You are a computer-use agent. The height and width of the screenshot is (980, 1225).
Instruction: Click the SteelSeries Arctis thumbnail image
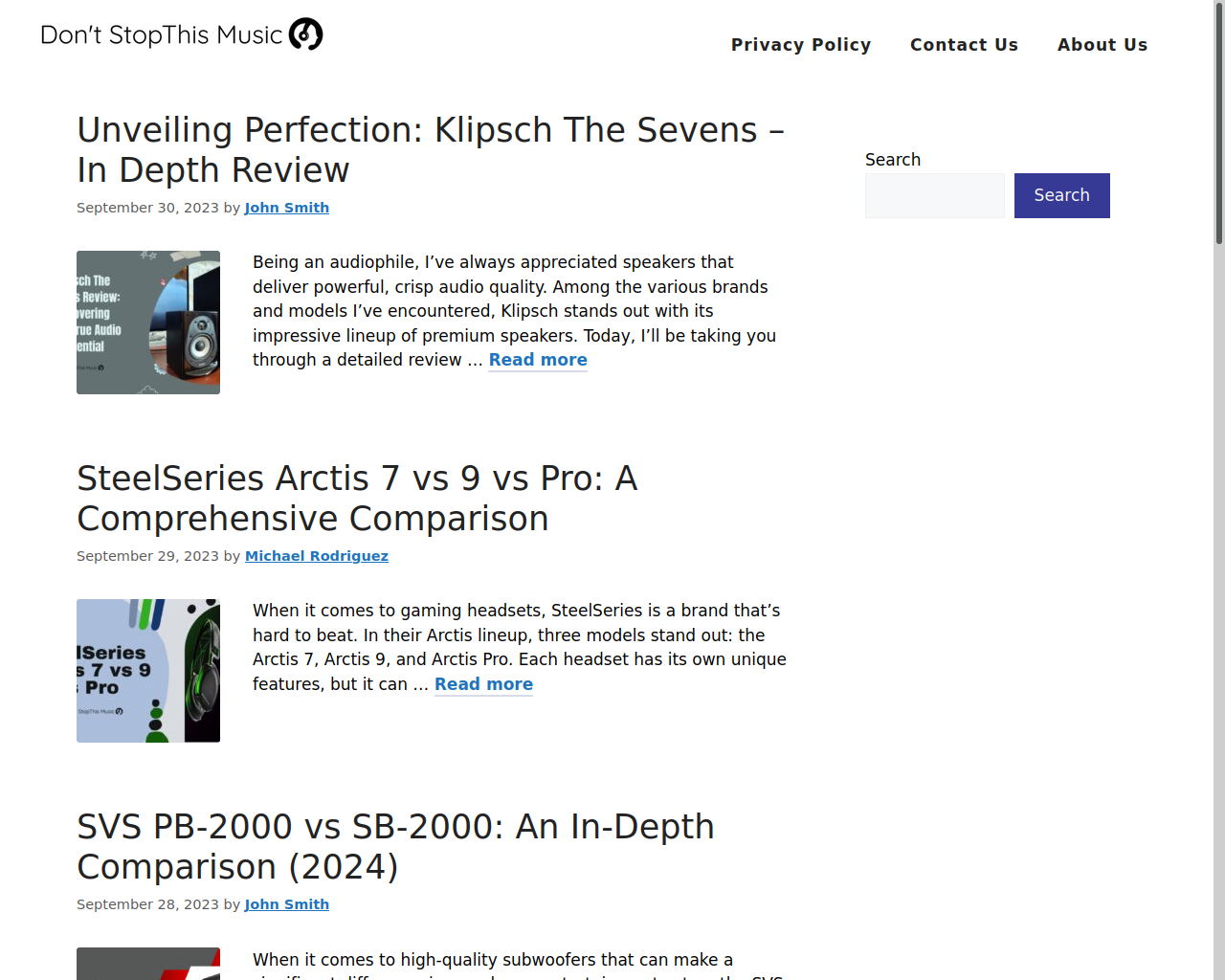[148, 671]
